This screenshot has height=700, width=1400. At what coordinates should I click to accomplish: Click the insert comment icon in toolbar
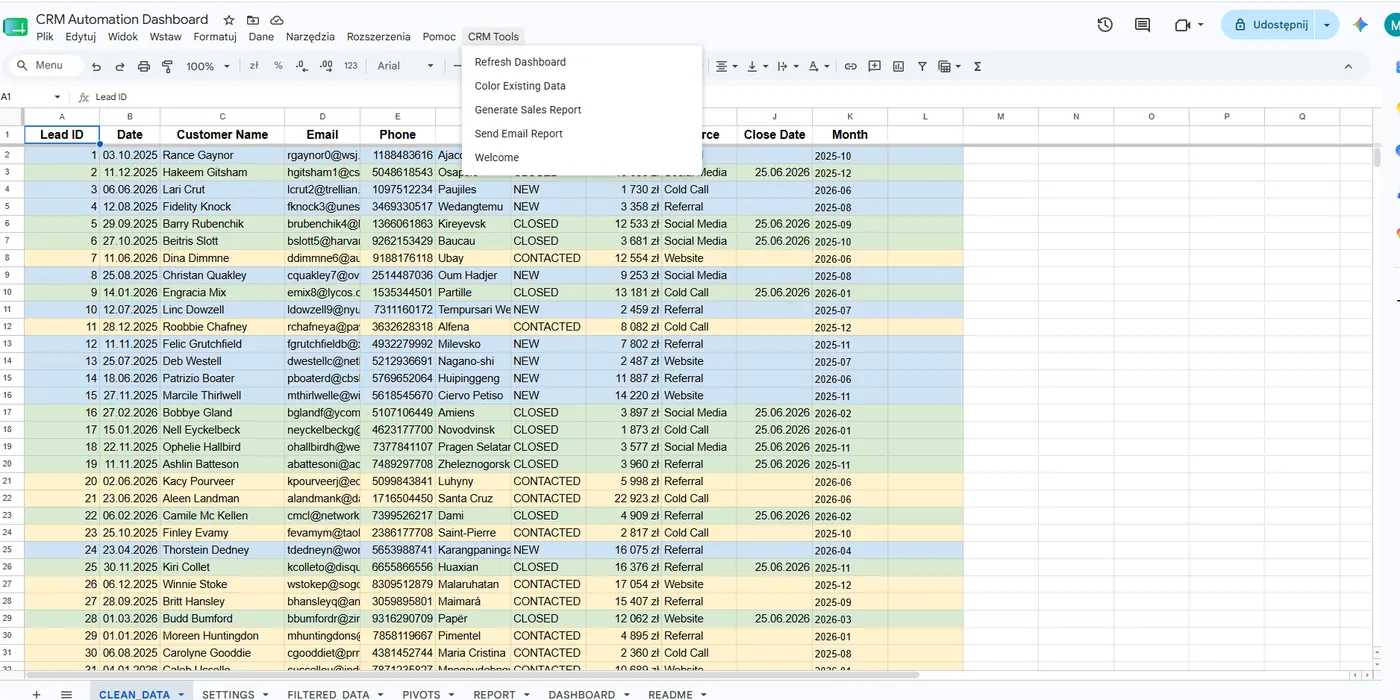[x=874, y=66]
